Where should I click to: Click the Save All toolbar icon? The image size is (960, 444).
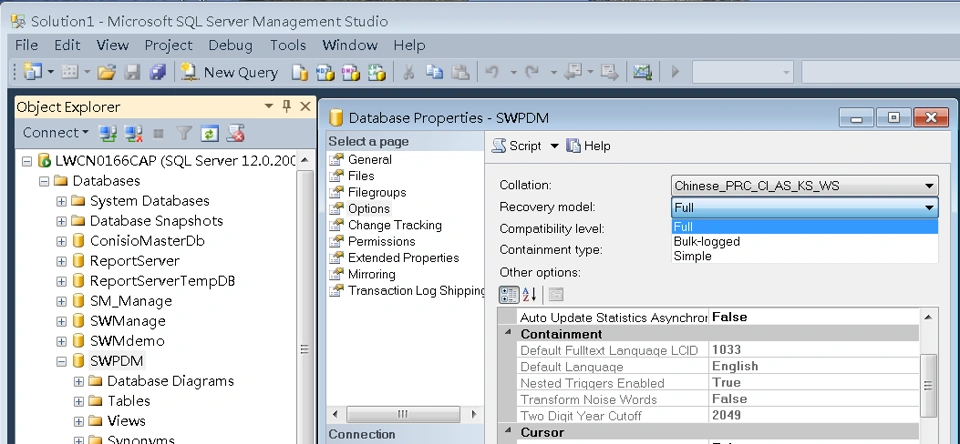tap(158, 72)
